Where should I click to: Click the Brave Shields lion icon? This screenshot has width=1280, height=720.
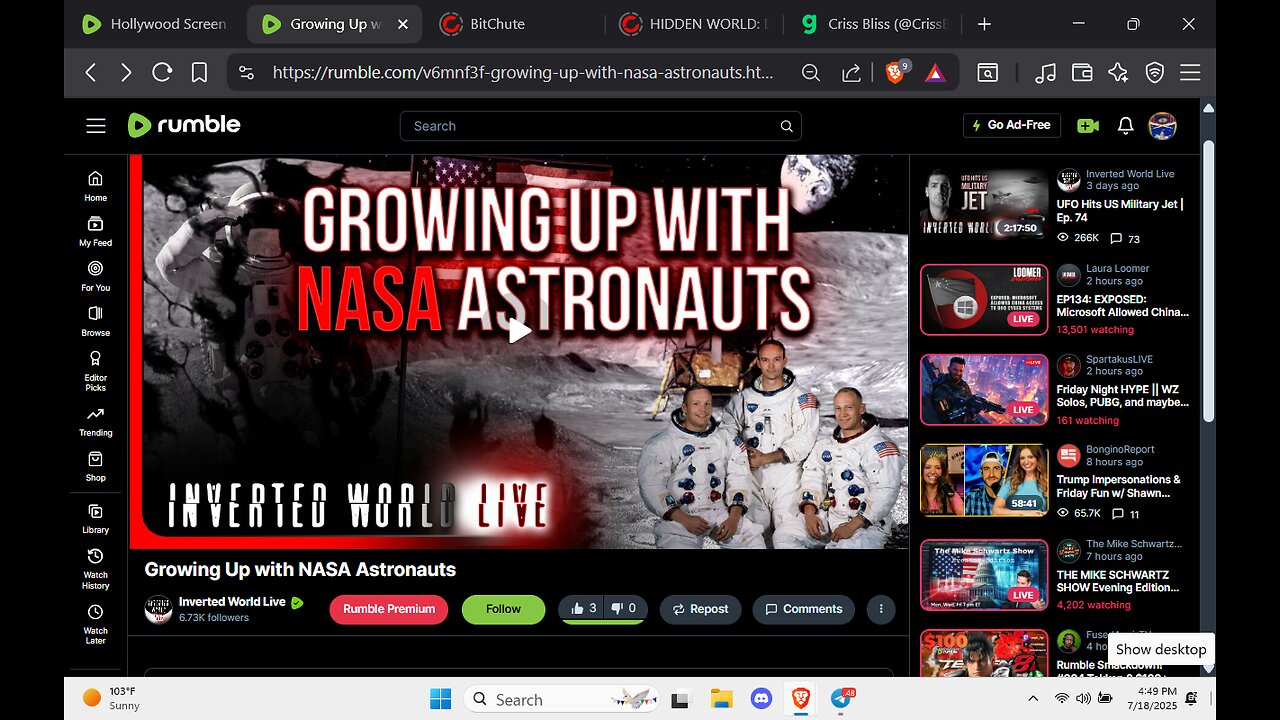point(896,72)
